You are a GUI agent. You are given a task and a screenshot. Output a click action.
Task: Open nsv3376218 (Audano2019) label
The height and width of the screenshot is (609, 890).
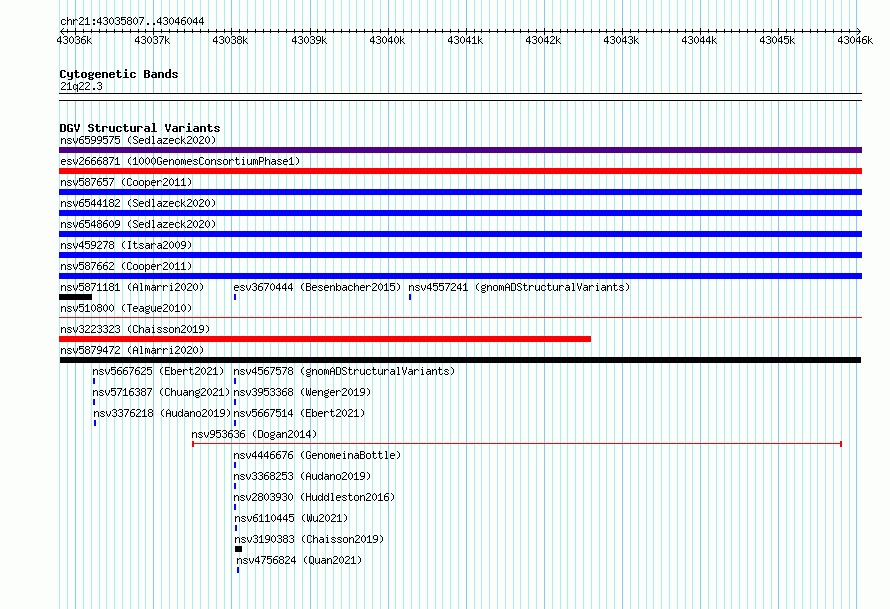click(162, 413)
